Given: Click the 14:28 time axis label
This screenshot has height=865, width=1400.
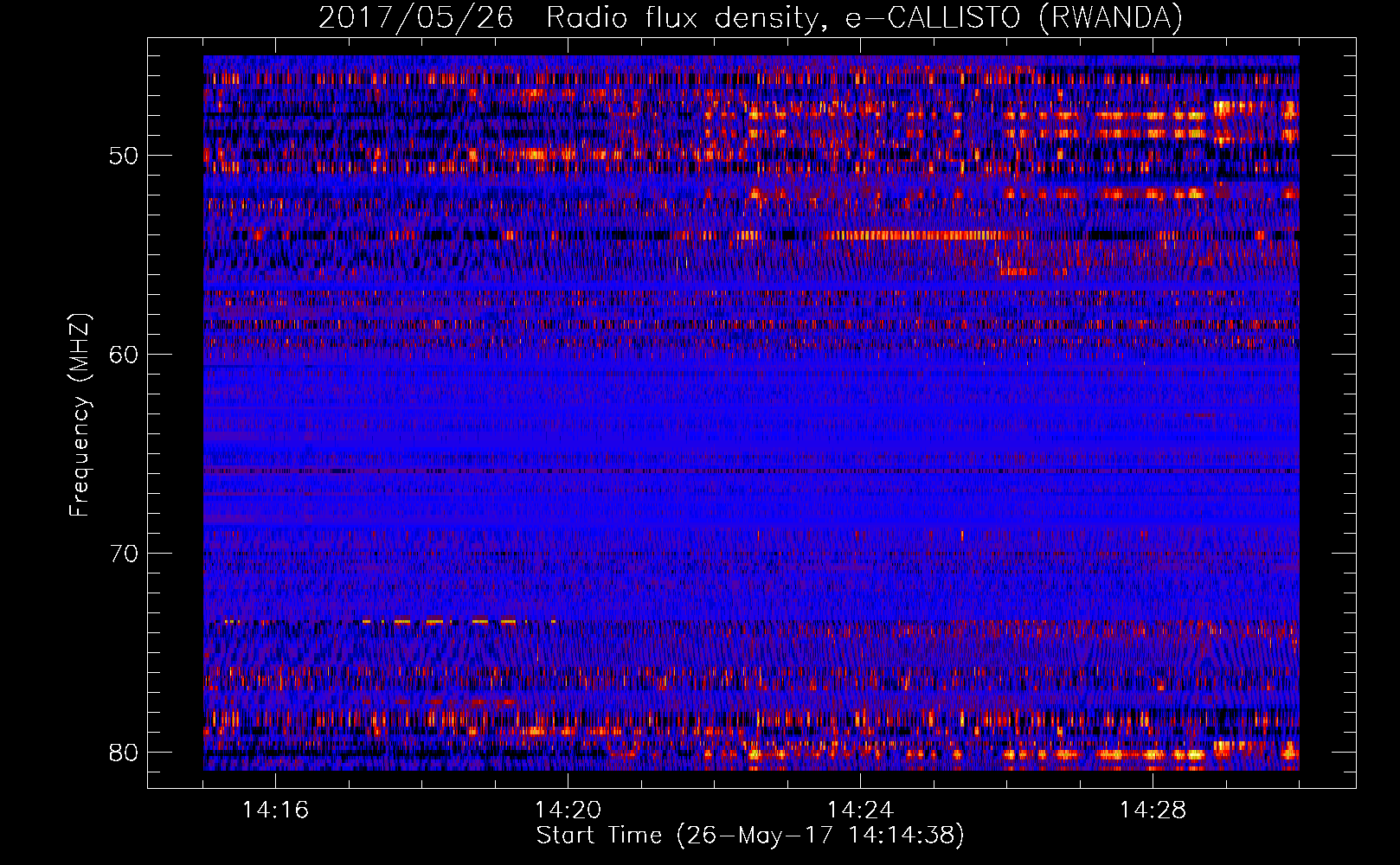Looking at the screenshot, I should (x=1153, y=811).
